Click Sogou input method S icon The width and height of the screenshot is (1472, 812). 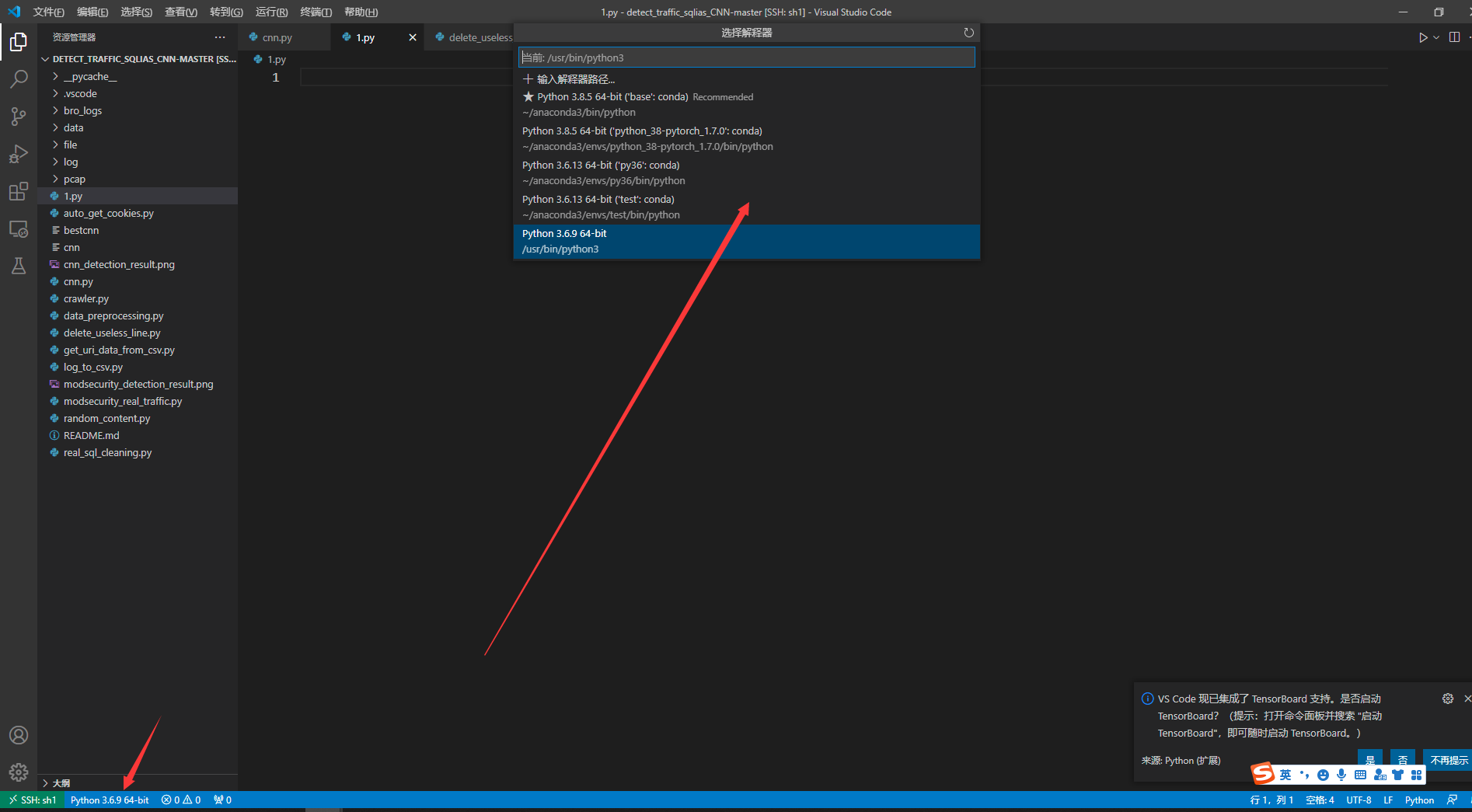coord(1263,774)
